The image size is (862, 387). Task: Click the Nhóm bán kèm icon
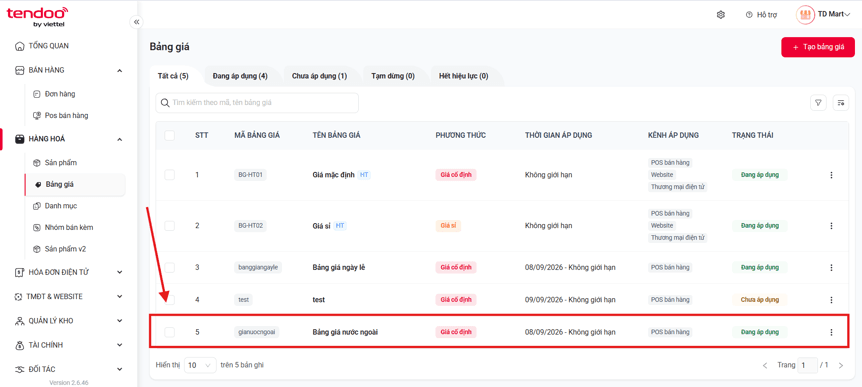pos(37,227)
